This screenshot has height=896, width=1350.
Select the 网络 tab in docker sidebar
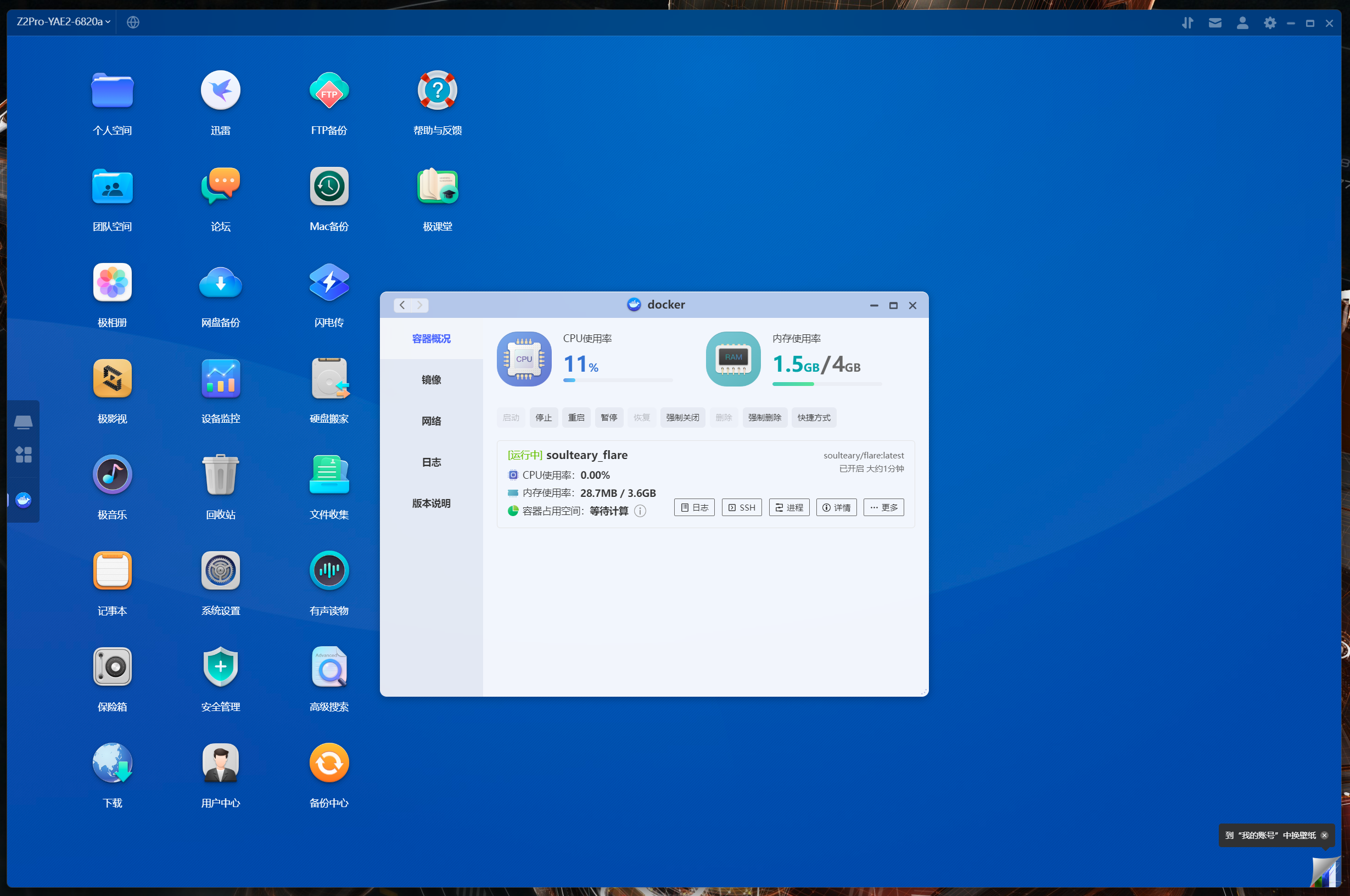point(432,421)
